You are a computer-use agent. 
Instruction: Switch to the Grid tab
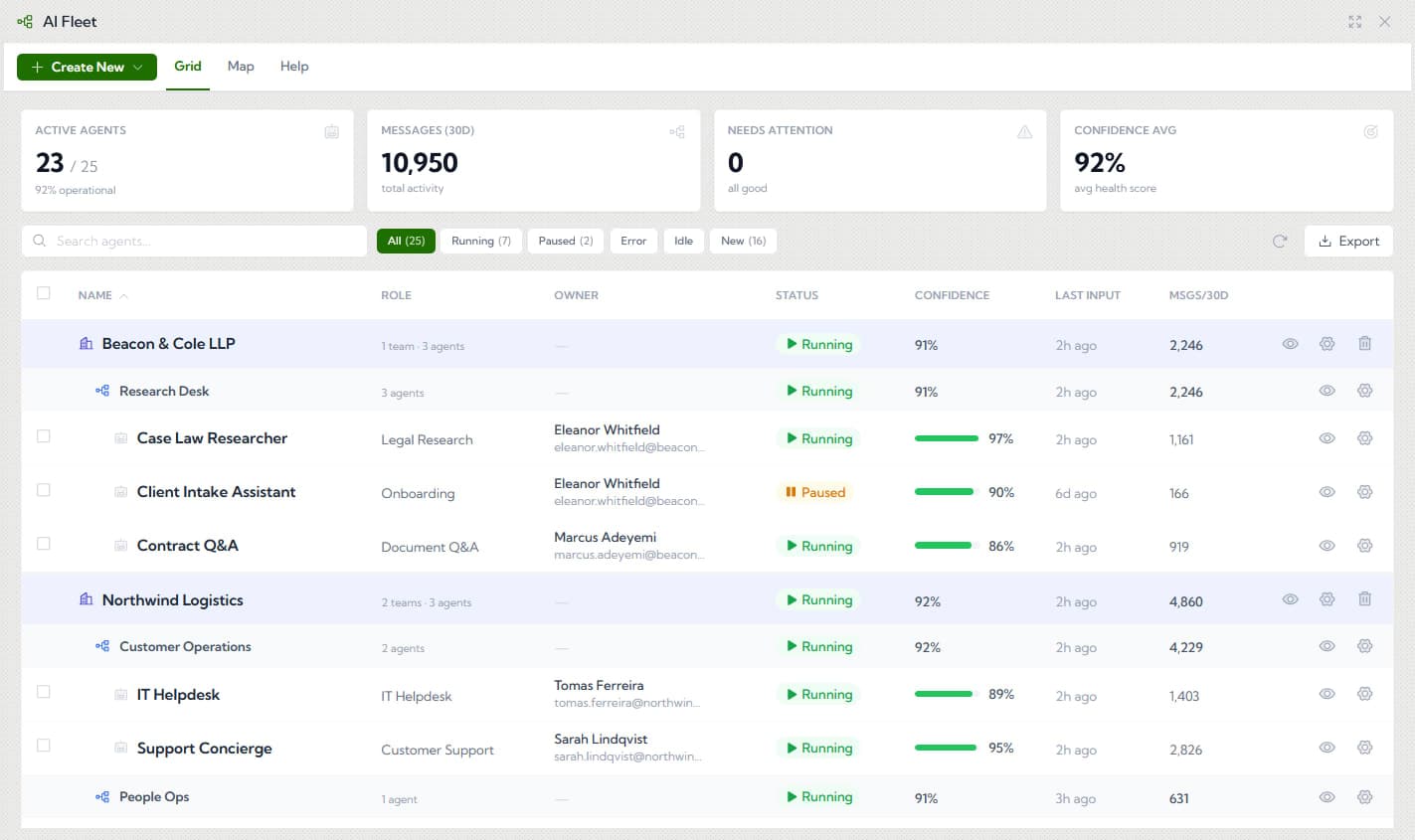[188, 67]
